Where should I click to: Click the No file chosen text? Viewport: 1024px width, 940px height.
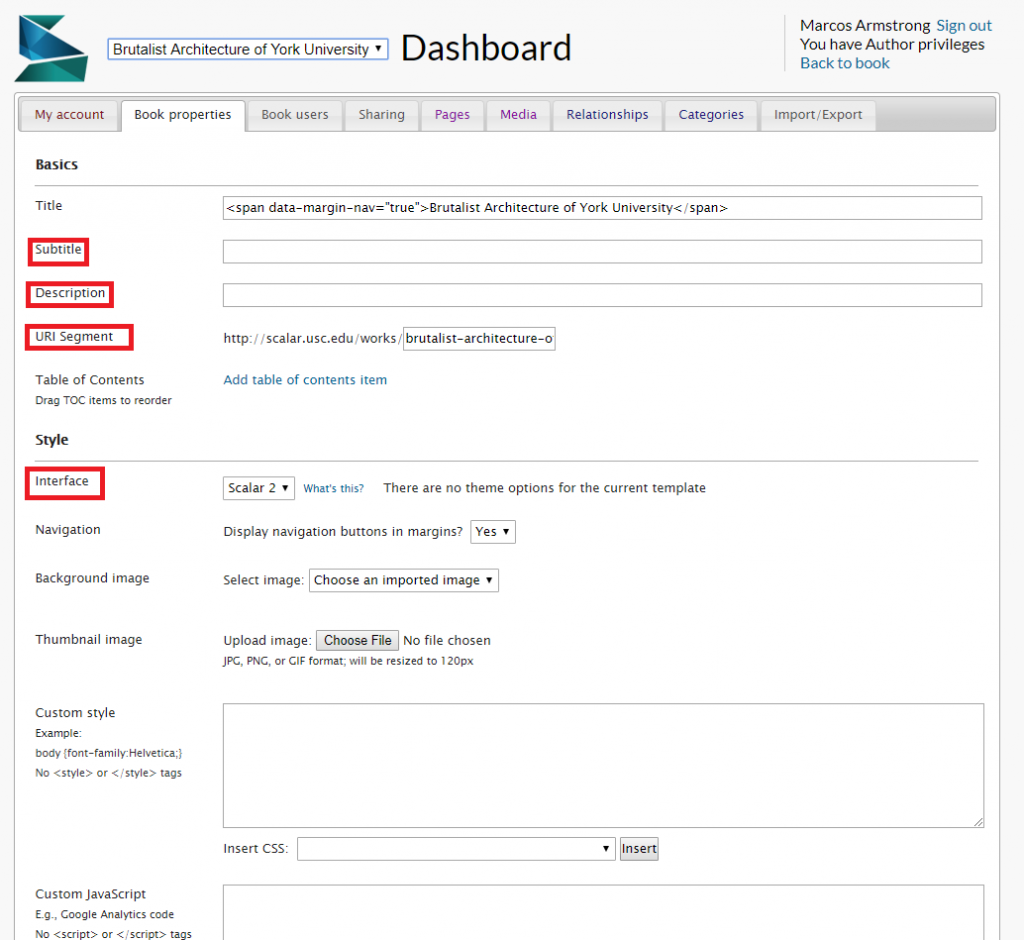447,640
